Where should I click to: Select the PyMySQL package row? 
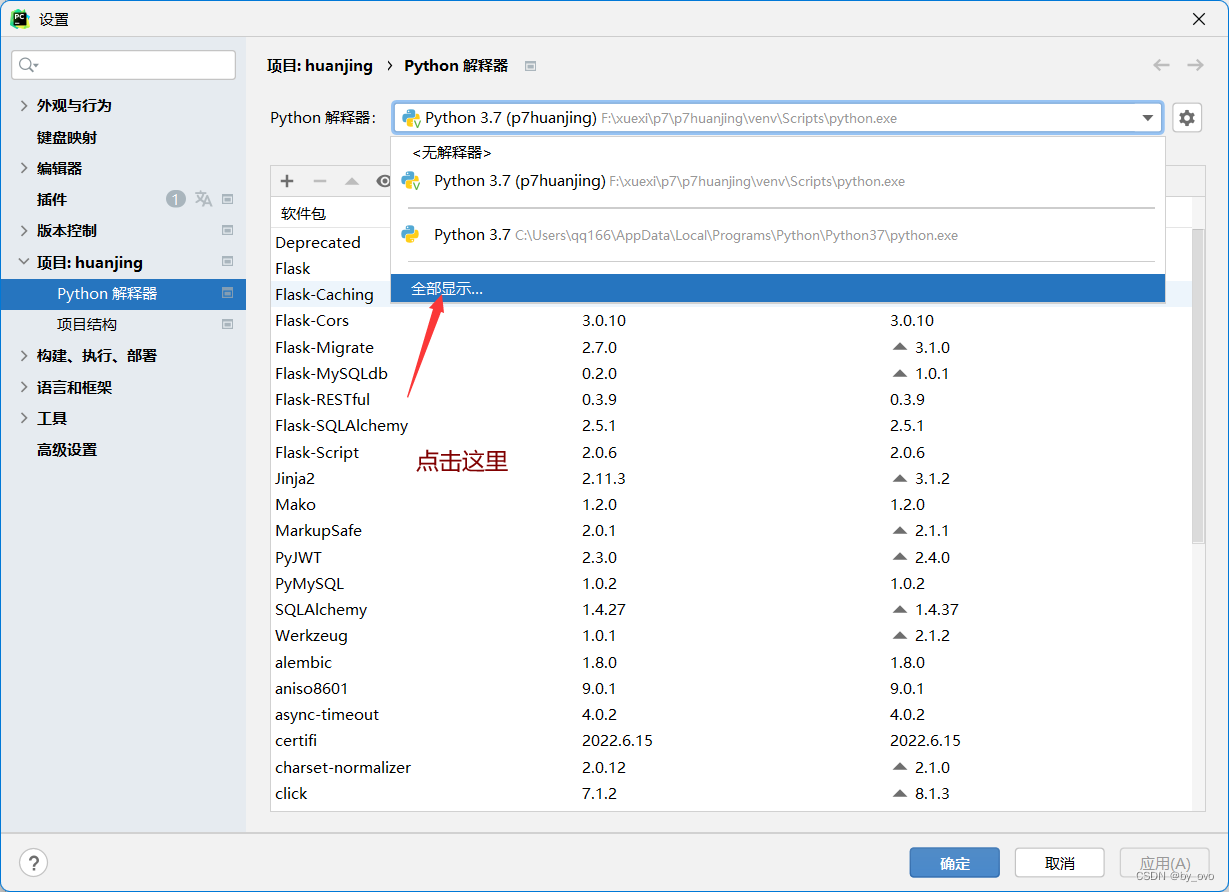[x=731, y=584]
